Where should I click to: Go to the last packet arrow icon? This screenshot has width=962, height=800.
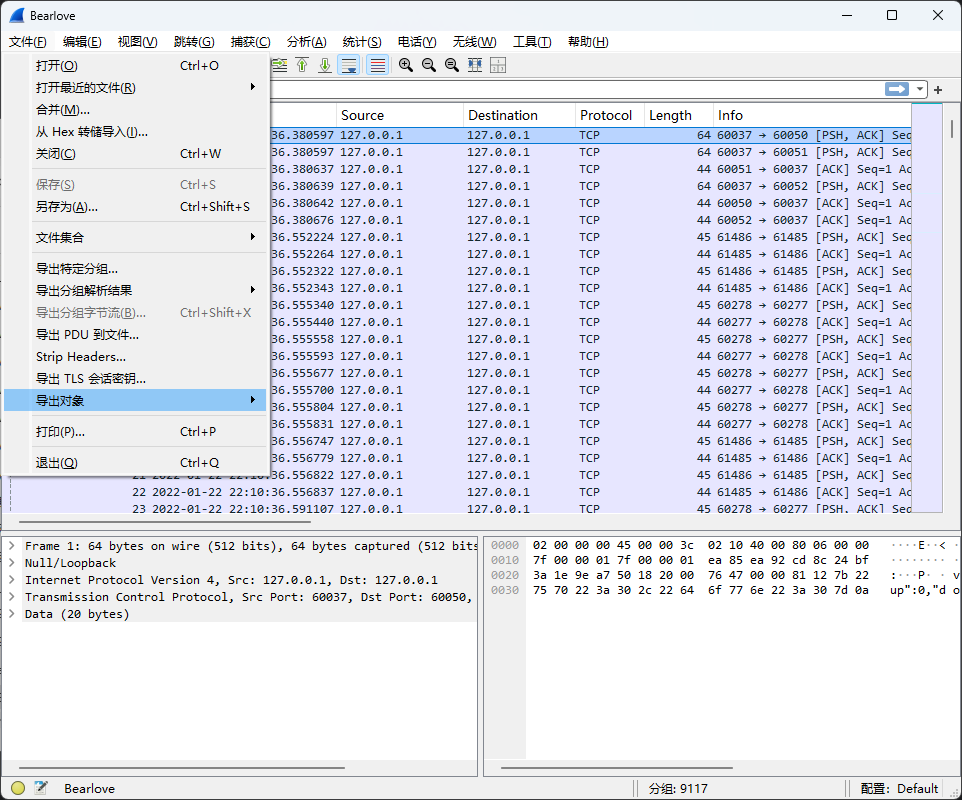[x=325, y=65]
